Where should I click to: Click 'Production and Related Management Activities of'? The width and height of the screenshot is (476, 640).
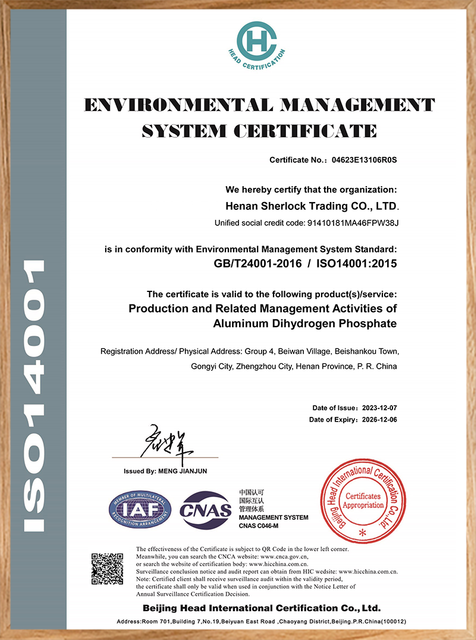(x=262, y=309)
